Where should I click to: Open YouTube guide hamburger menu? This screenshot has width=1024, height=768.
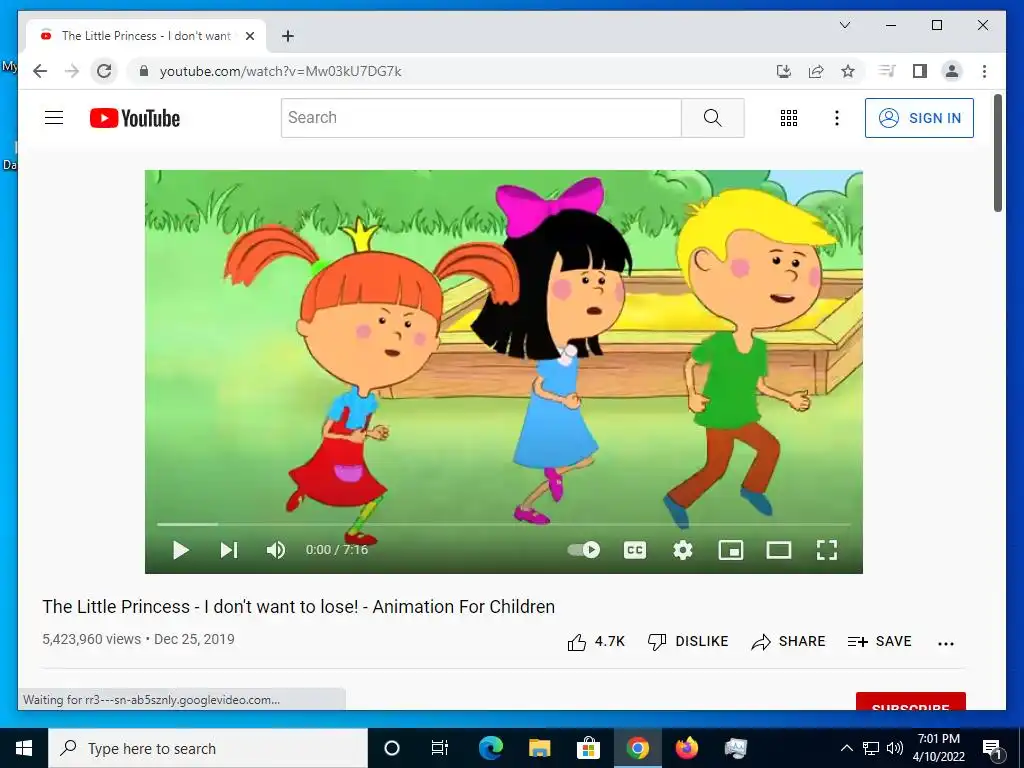point(54,118)
